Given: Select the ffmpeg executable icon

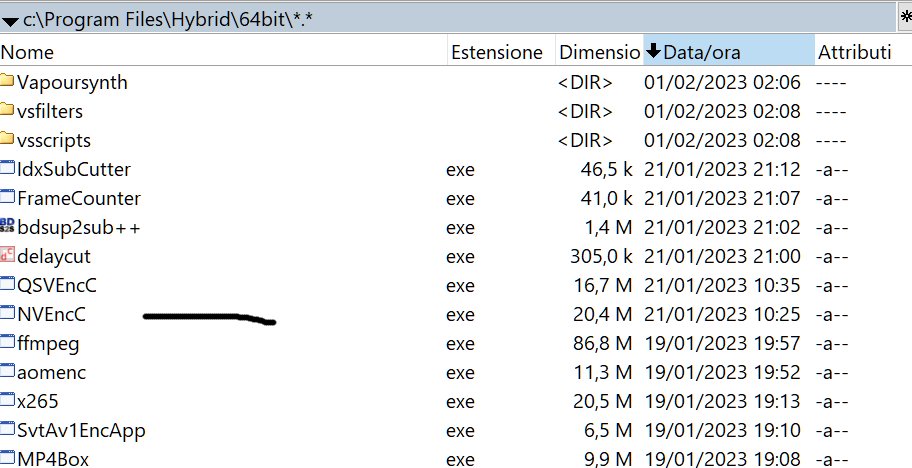Looking at the screenshot, I should (x=7, y=342).
